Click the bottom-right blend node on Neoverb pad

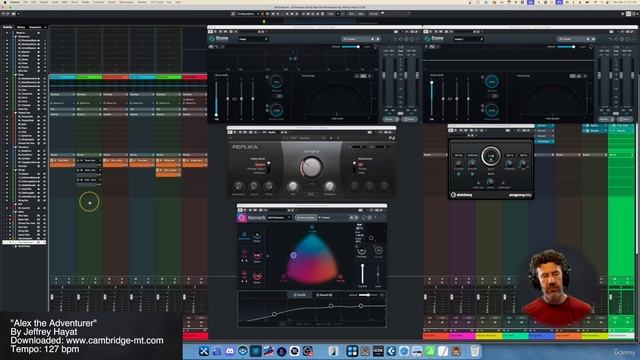click(x=340, y=277)
